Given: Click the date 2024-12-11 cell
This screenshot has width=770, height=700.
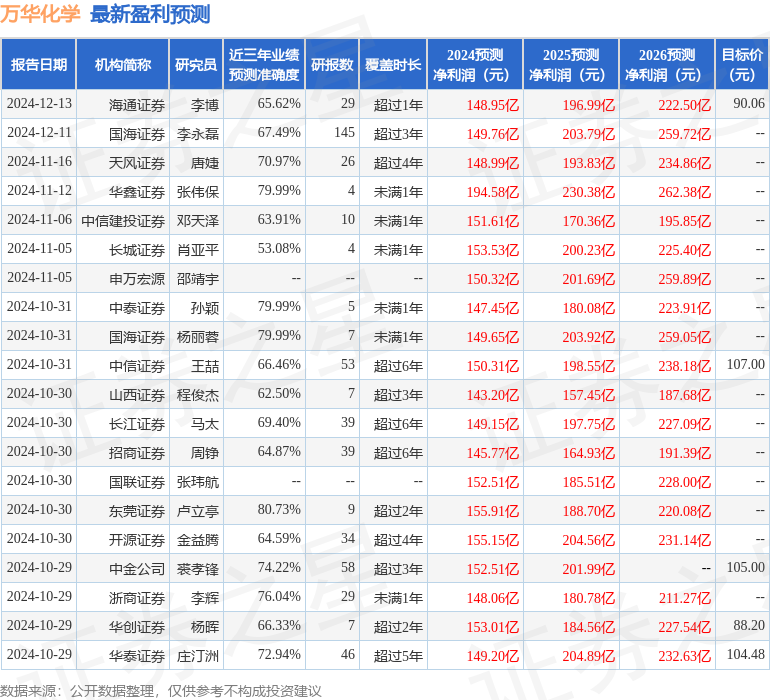Looking at the screenshot, I should [x=39, y=133].
